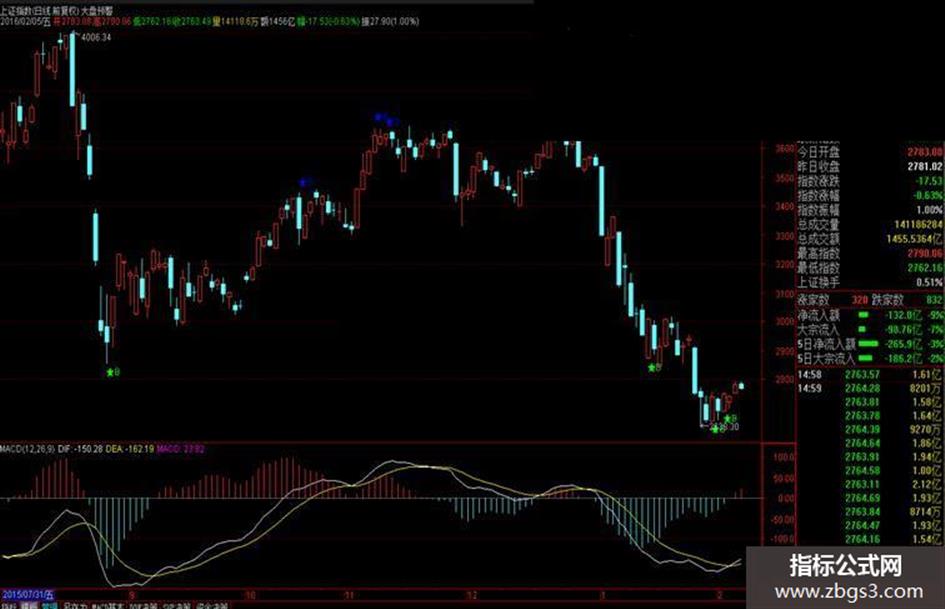This screenshot has height=609, width=945.
Task: Click the 14:58 tick row price 2763.57
Action: point(862,374)
